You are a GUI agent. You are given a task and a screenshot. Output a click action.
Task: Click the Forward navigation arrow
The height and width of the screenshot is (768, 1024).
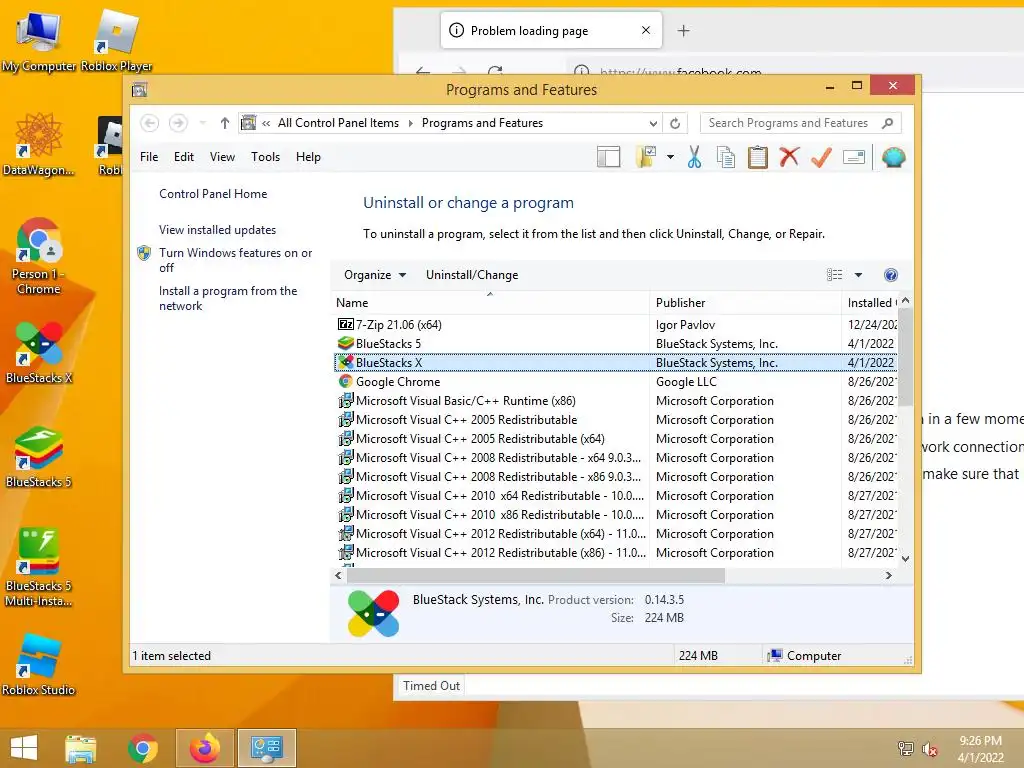click(178, 123)
